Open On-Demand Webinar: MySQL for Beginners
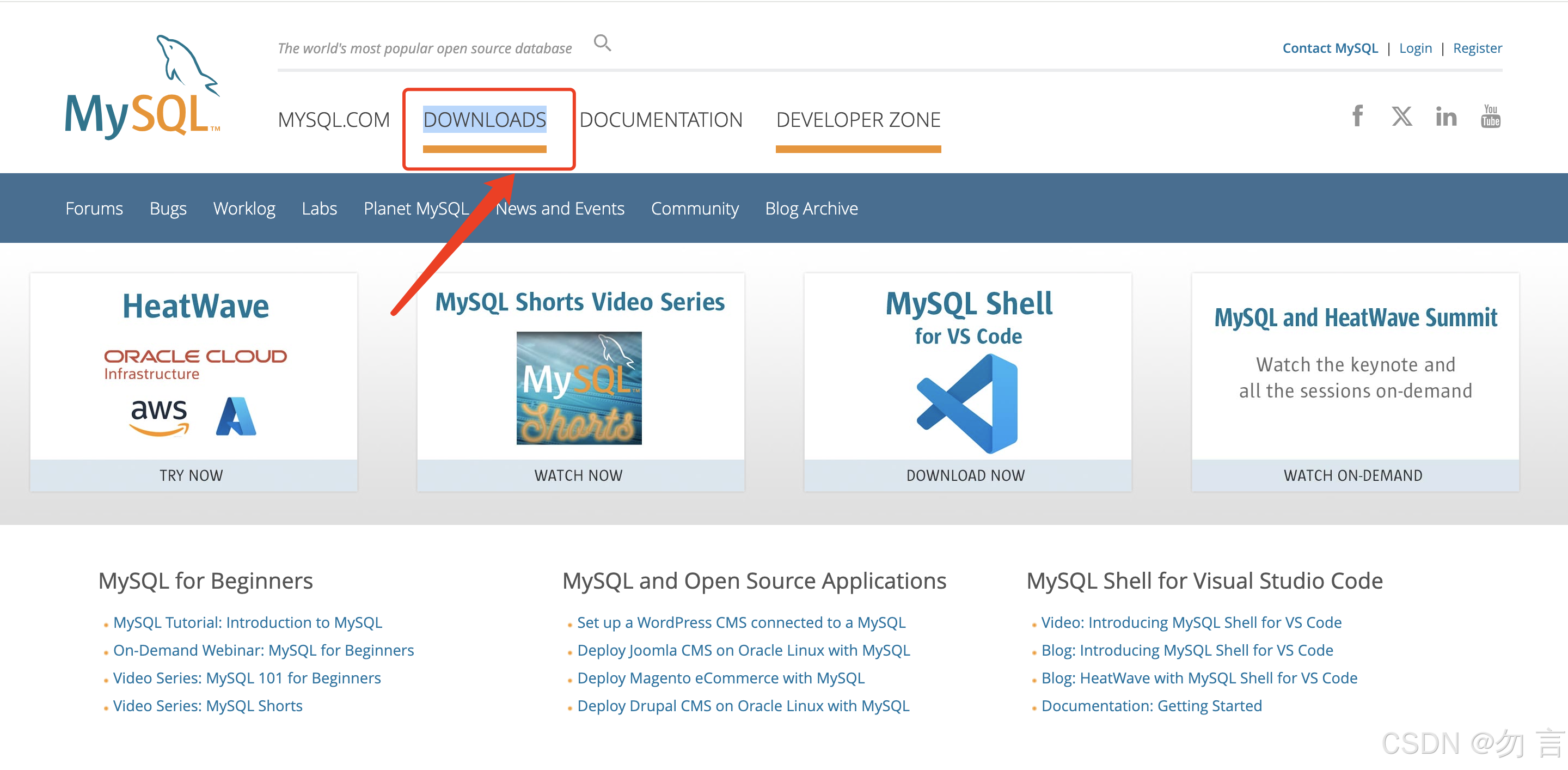 point(264,650)
